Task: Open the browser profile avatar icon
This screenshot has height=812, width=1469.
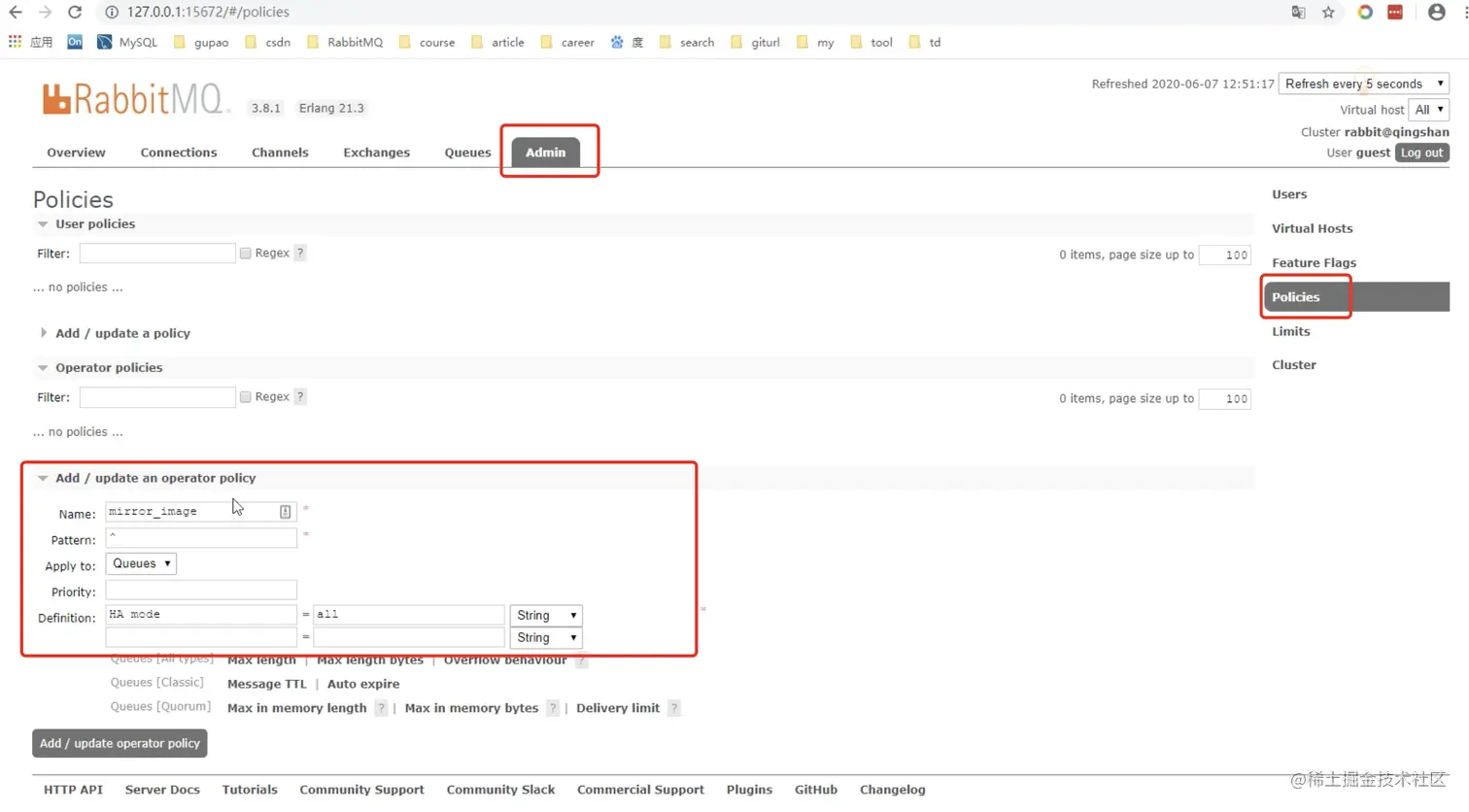Action: point(1437,13)
